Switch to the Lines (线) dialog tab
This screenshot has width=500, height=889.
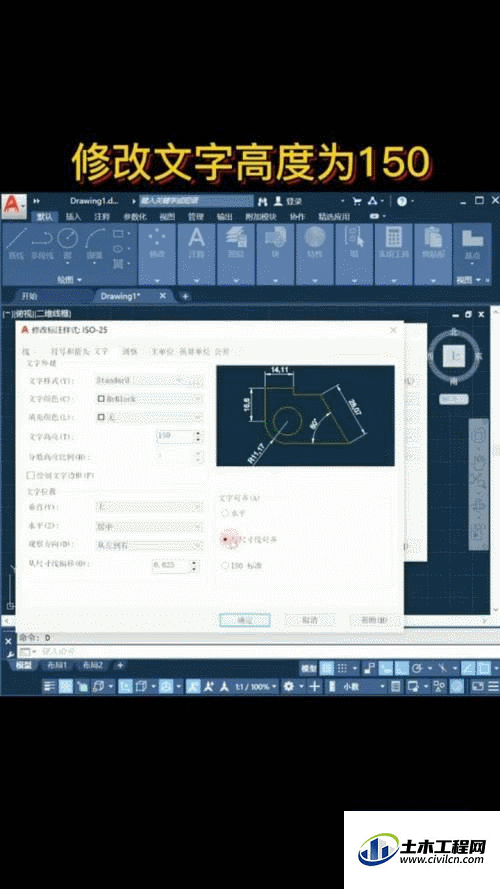click(x=24, y=352)
